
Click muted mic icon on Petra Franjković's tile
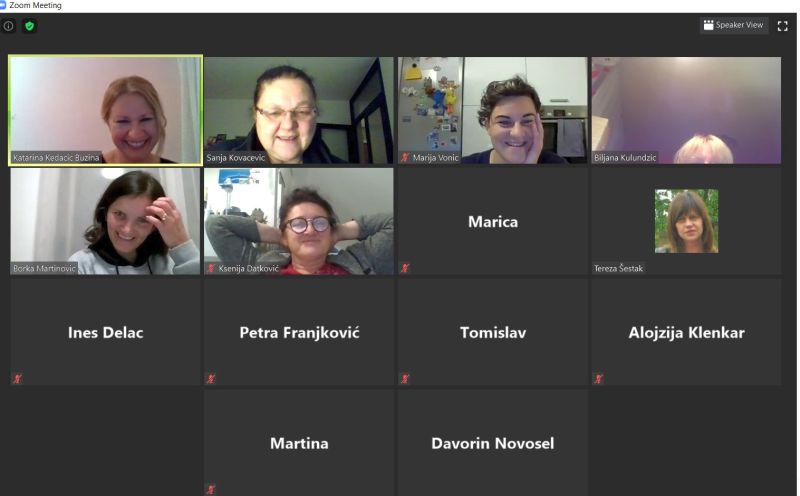[211, 379]
